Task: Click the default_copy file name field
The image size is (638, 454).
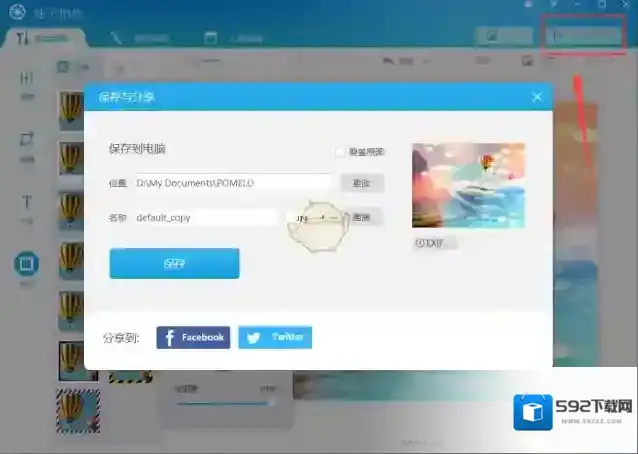Action: point(205,217)
